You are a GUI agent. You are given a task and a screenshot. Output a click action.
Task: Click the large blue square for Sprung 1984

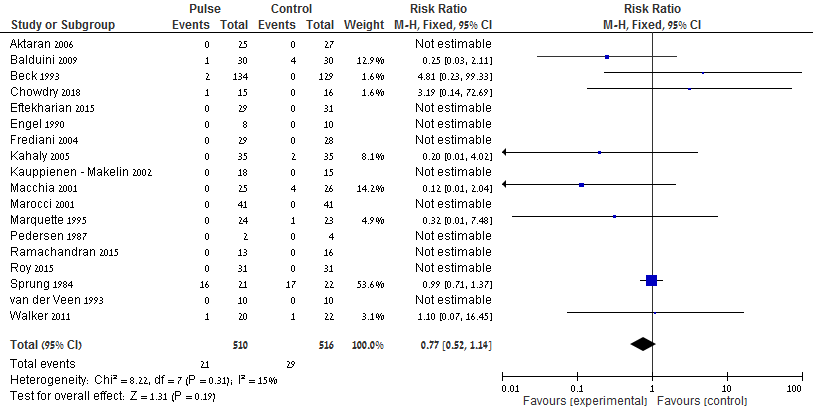click(651, 281)
